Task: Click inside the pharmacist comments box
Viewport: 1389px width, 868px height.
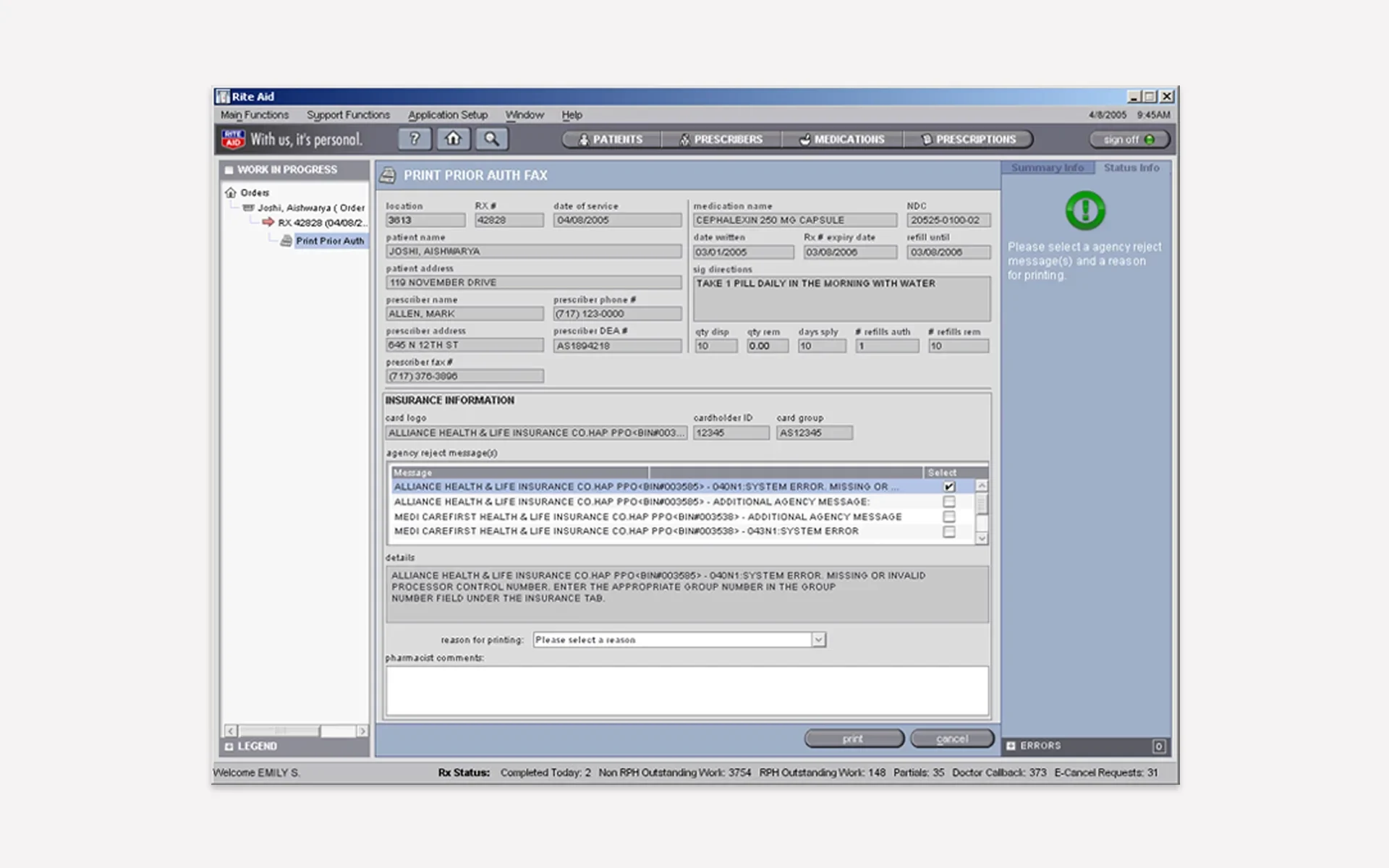Action: 687,691
